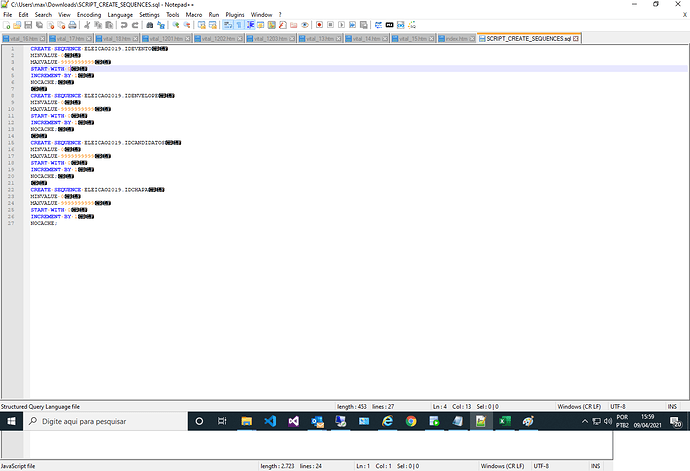Click the Paste toolbar icon
The width and height of the screenshot is (690, 471).
[109, 25]
